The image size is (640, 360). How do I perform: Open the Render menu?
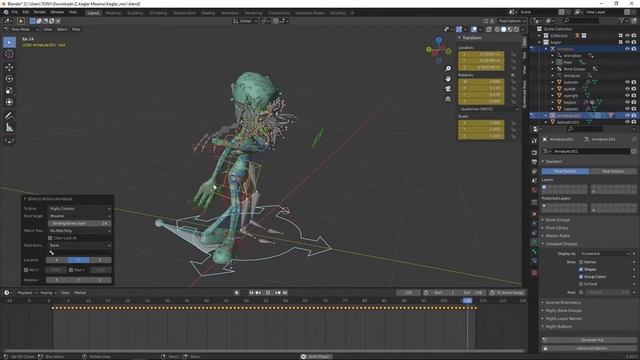coord(40,12)
